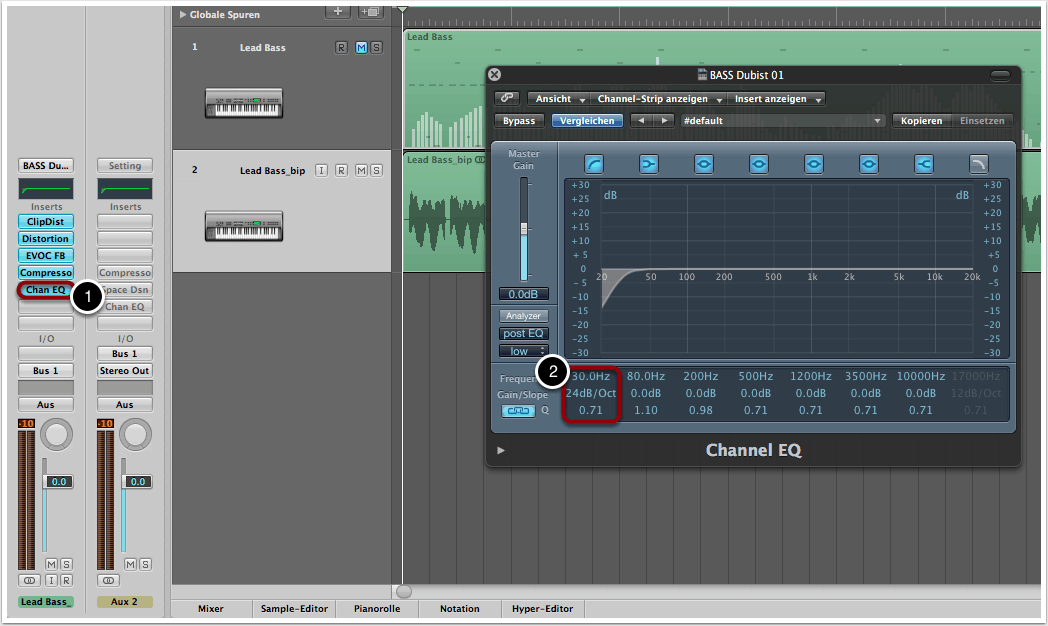
Task: Click the Q-couple link icon
Action: (x=517, y=411)
